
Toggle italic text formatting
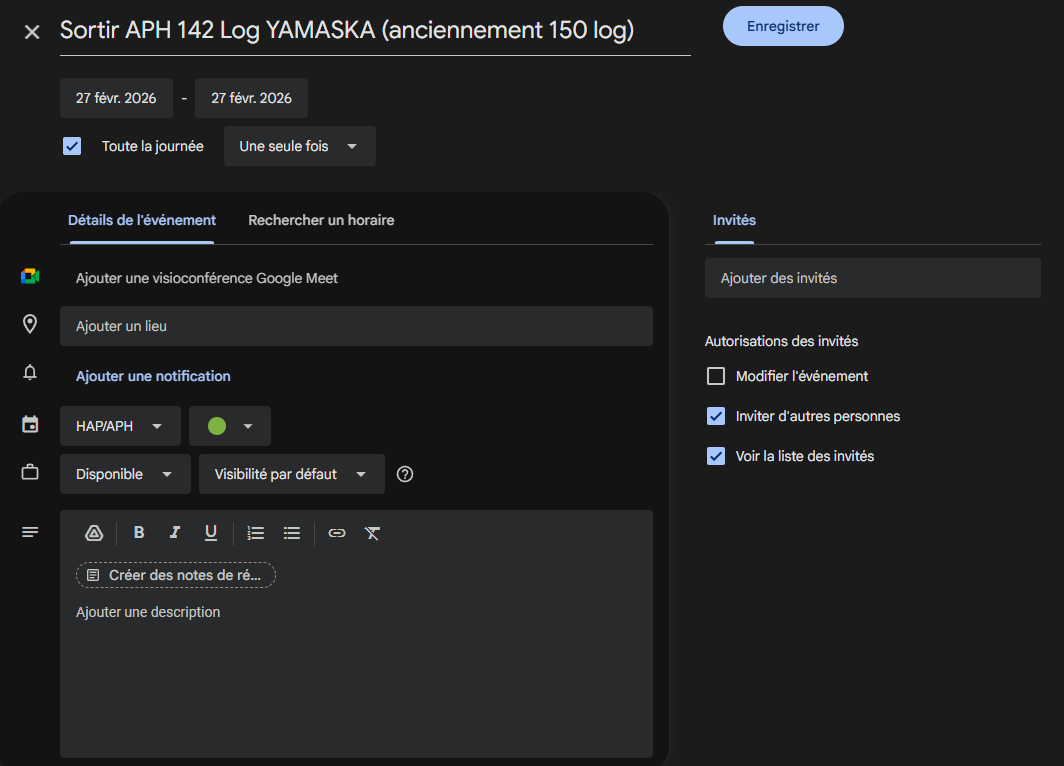175,533
